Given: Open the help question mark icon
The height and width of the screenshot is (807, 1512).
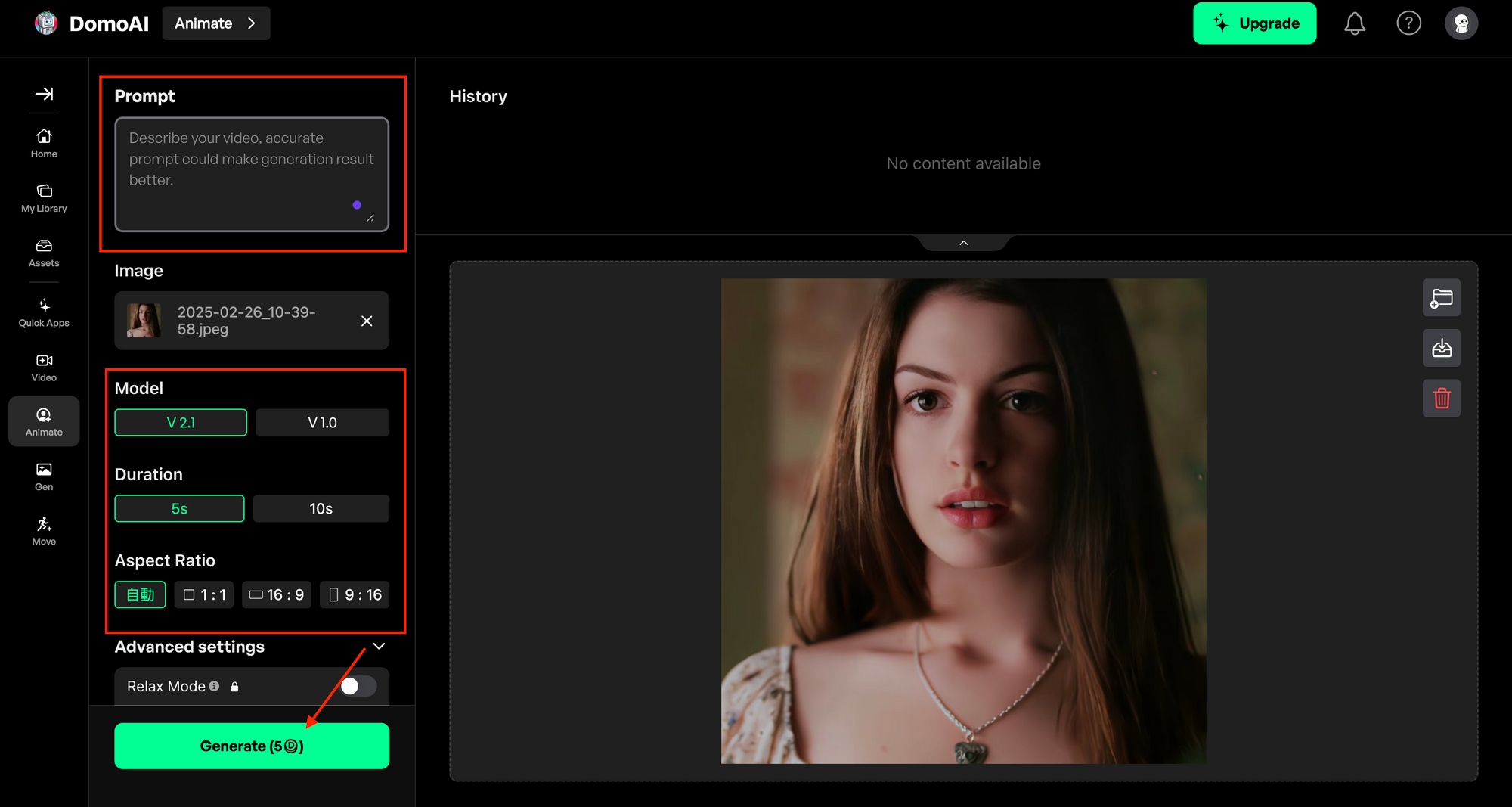Looking at the screenshot, I should point(1408,23).
